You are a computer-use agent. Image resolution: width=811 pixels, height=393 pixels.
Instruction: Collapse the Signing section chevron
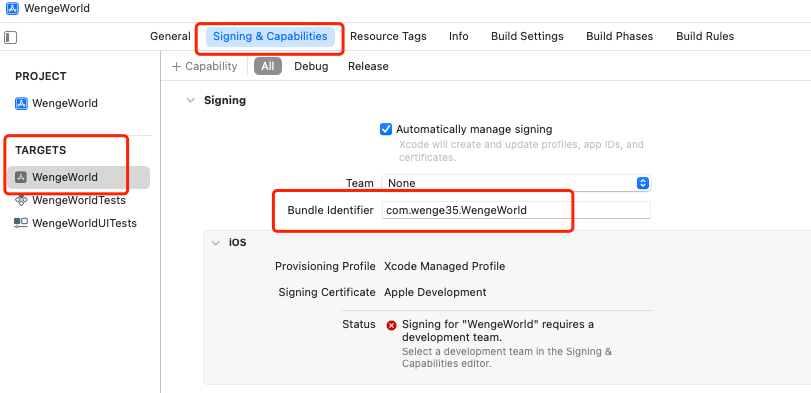pos(191,100)
